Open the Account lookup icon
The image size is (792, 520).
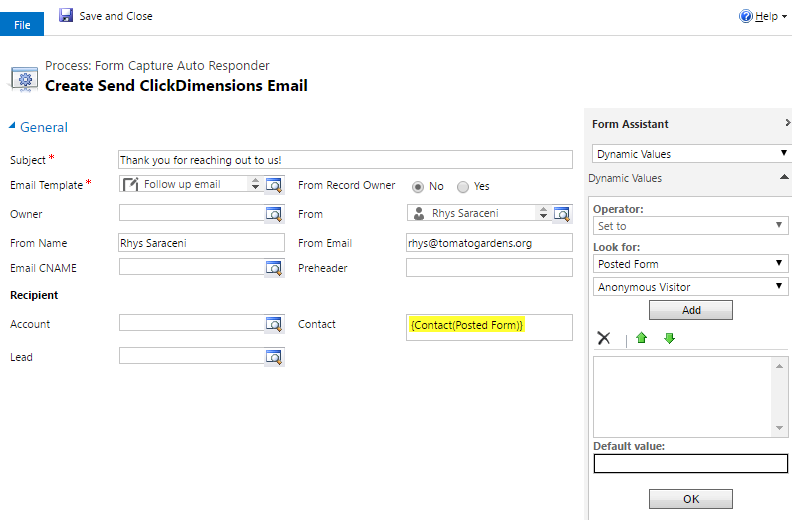[x=274, y=324]
